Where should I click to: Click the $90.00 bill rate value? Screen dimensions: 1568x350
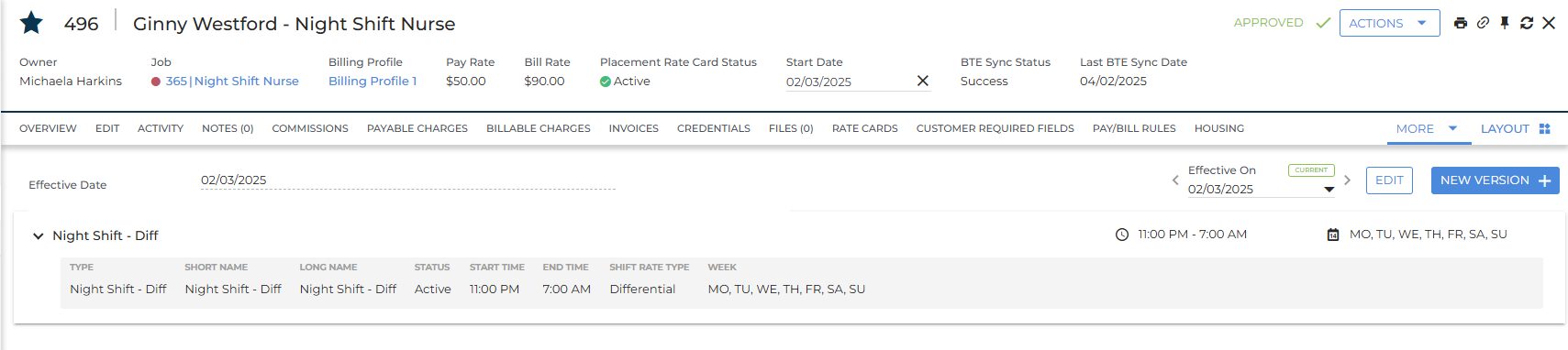pyautogui.click(x=544, y=82)
